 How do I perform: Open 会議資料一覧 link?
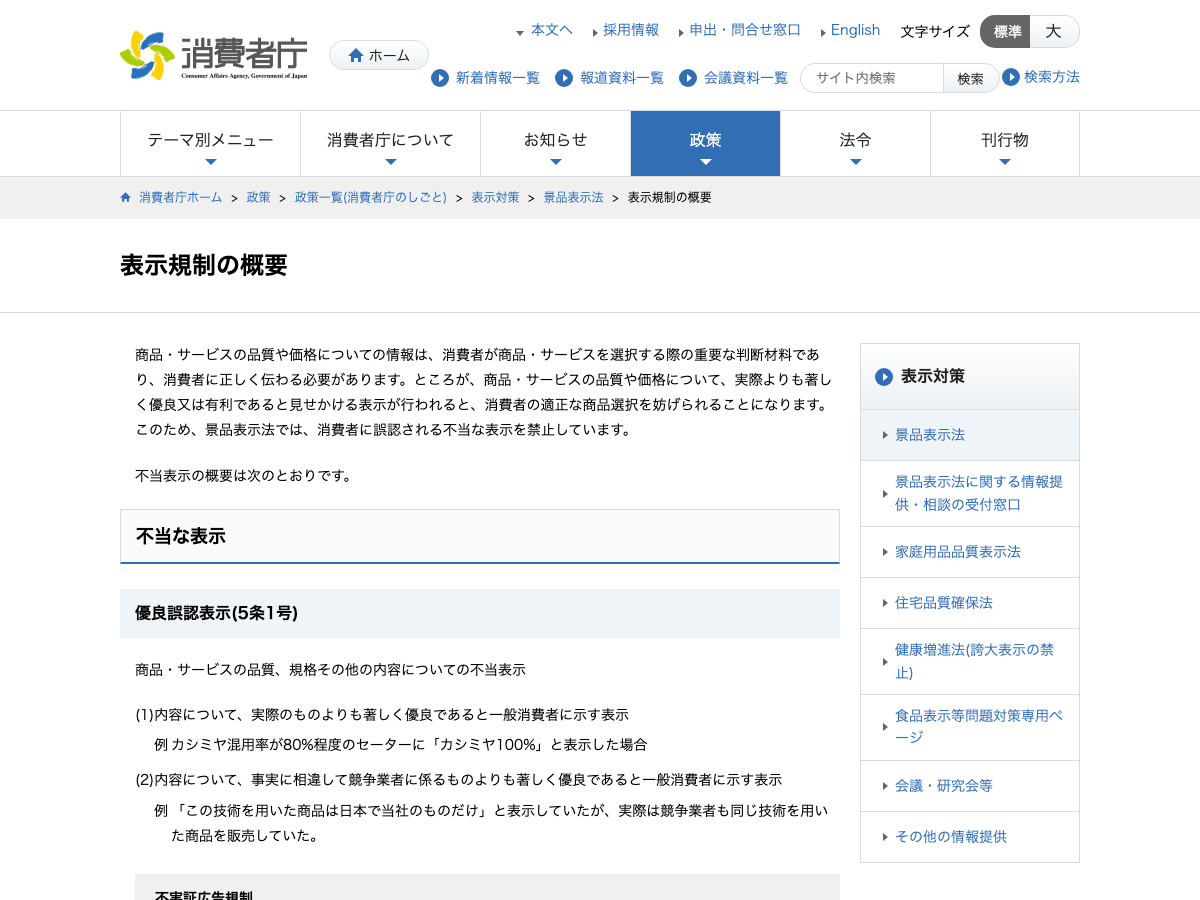click(x=745, y=78)
